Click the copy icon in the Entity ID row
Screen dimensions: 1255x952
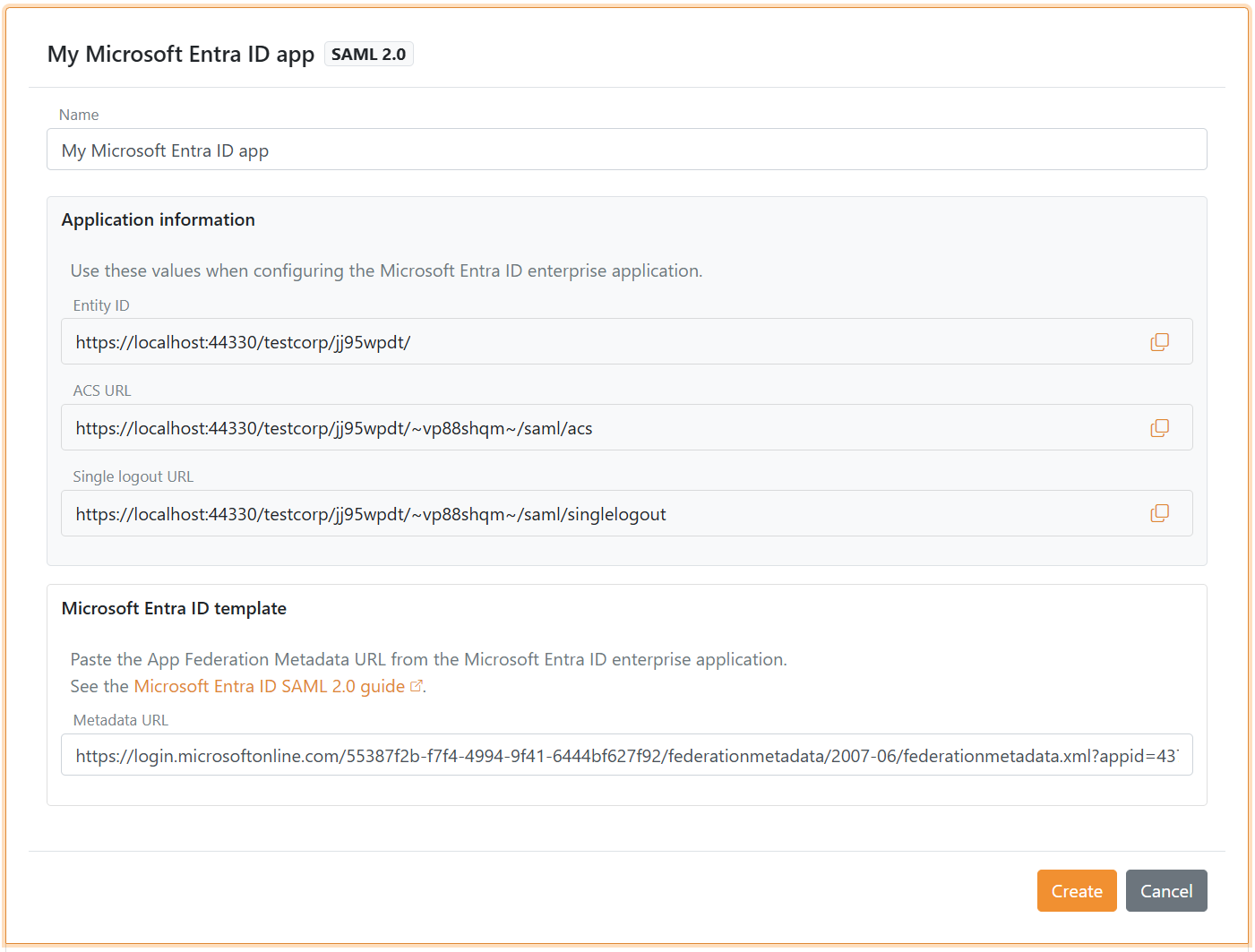[1159, 341]
